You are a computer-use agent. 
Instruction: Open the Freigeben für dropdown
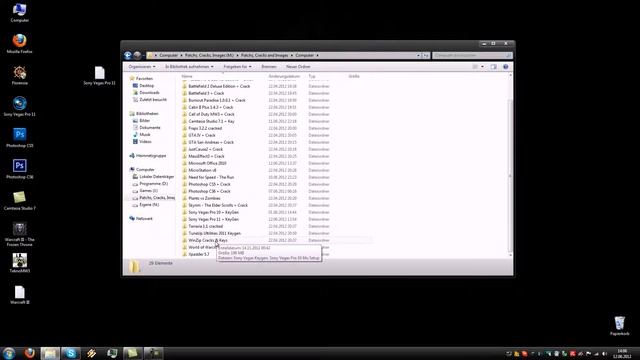click(x=237, y=67)
